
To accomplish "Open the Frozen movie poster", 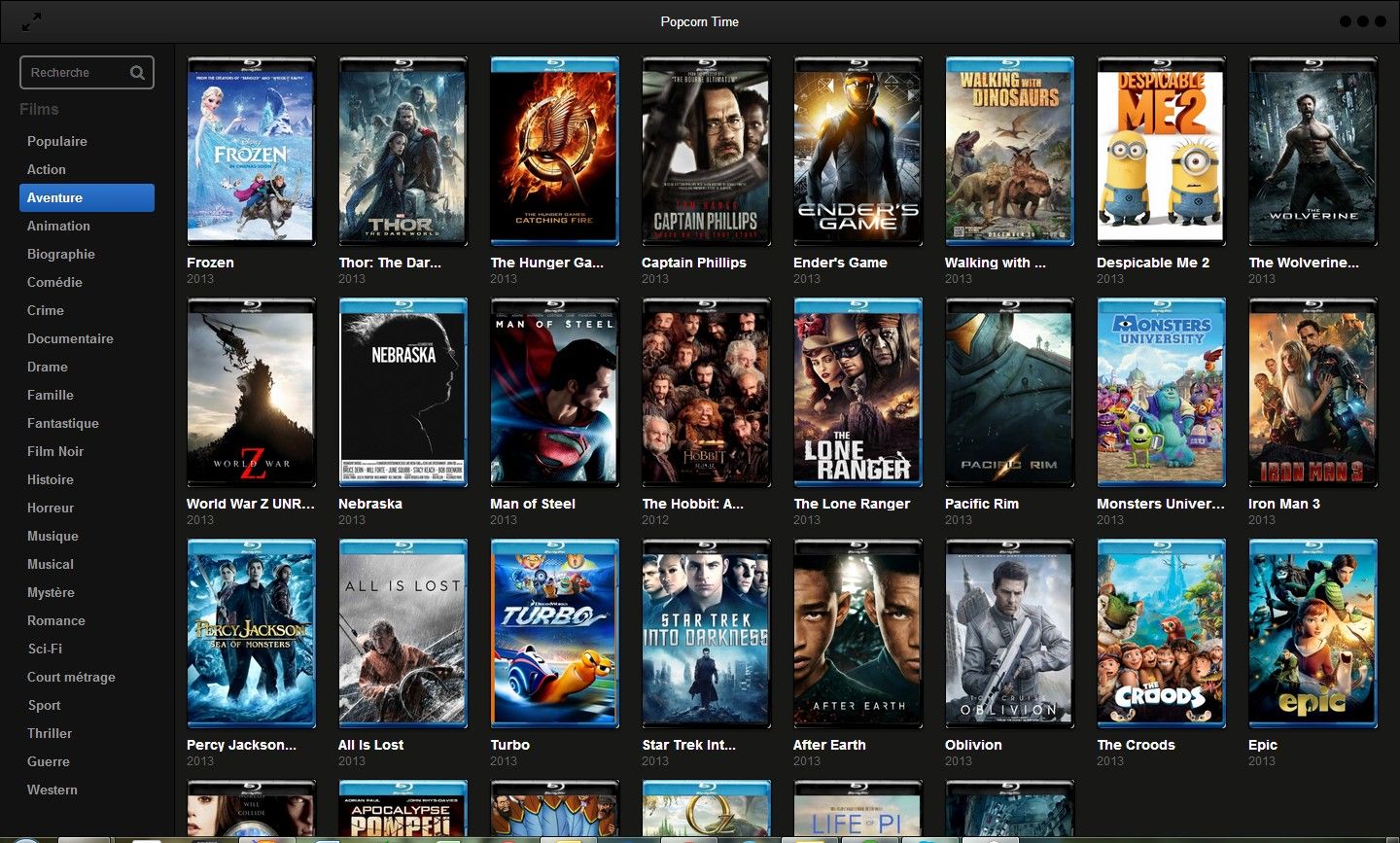I will [251, 151].
